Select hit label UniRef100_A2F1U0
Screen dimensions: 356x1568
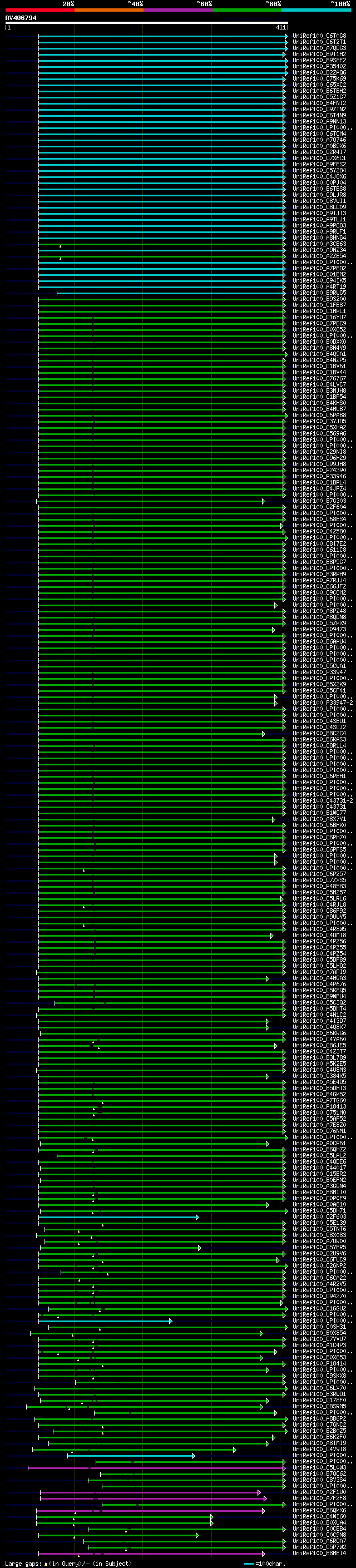click(x=319, y=1492)
